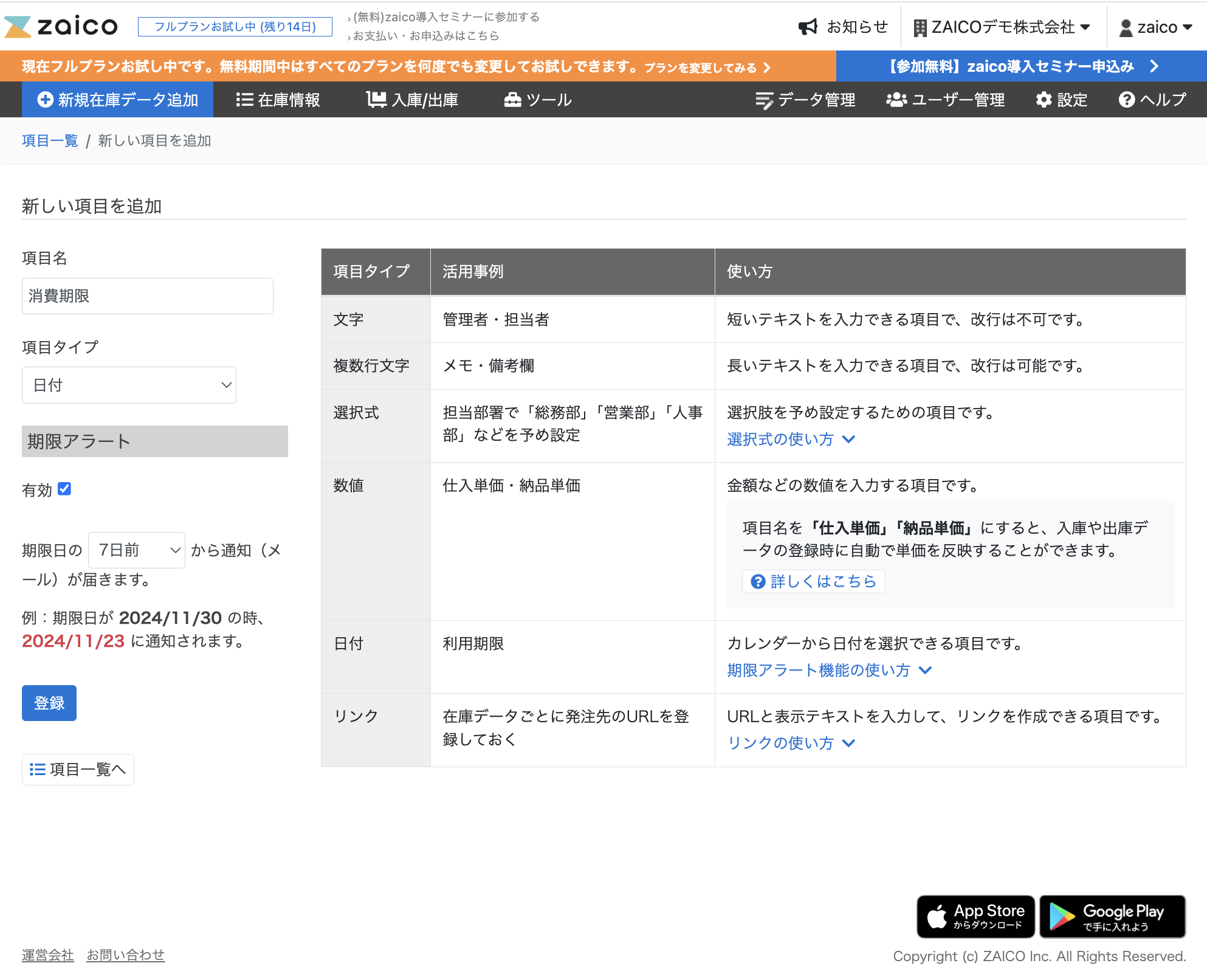The width and height of the screenshot is (1207, 980).
Task: Click the 項目一覧へ button
Action: (78, 770)
